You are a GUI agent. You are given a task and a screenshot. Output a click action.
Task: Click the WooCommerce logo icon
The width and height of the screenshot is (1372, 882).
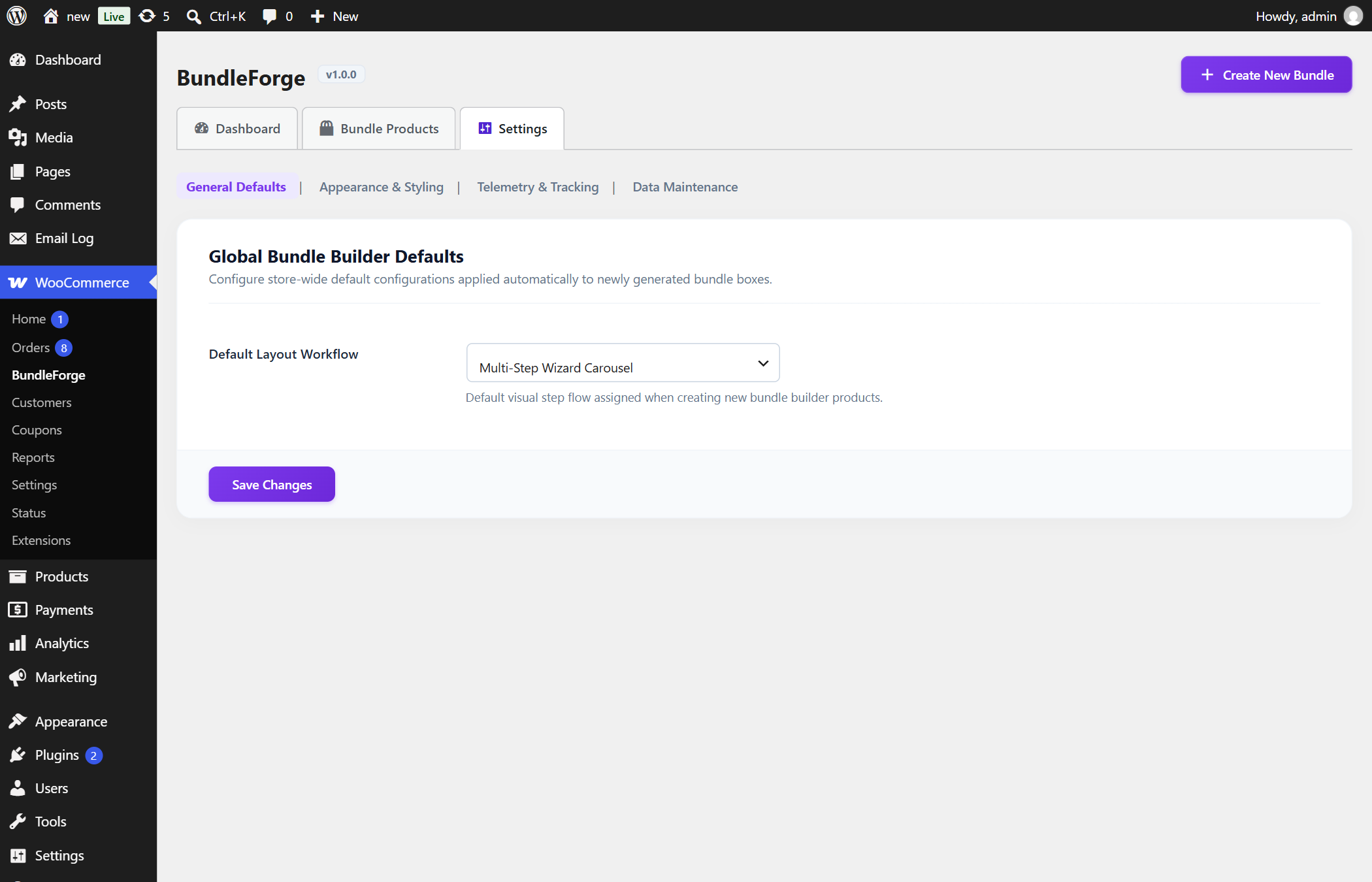(18, 283)
